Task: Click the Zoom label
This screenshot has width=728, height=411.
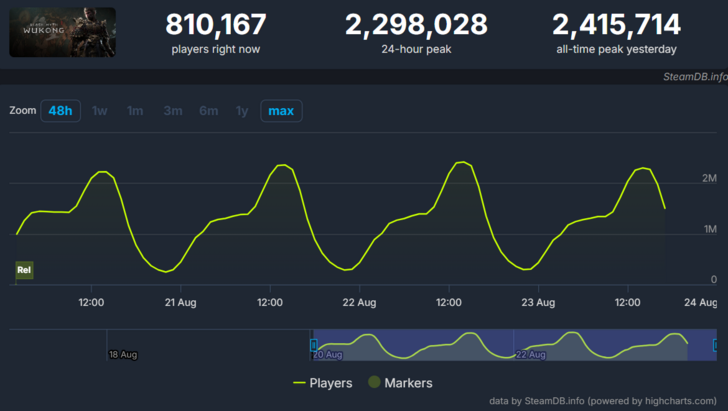Action: tap(23, 111)
